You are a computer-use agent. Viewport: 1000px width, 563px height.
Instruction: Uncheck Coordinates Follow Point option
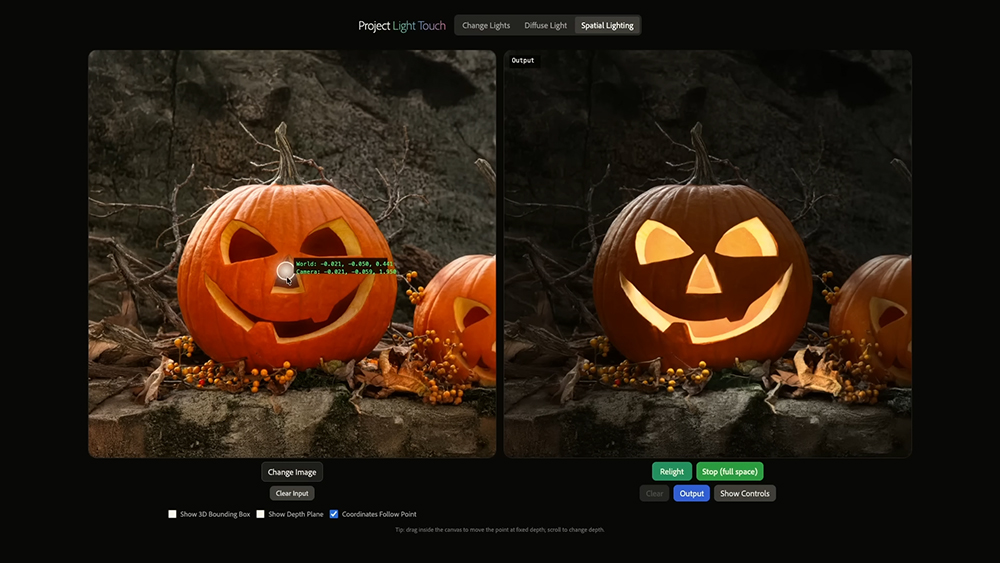point(334,514)
